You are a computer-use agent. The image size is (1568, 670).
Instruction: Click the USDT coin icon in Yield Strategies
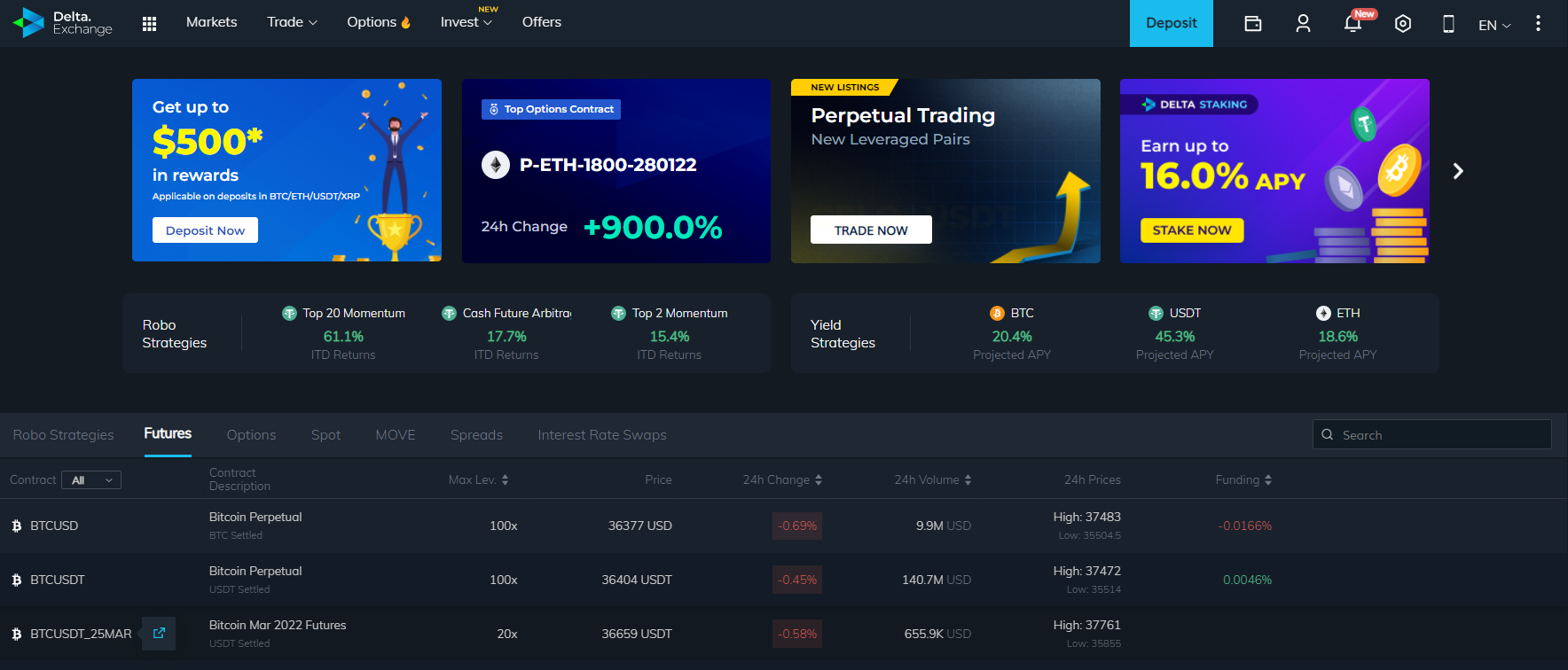1156,313
